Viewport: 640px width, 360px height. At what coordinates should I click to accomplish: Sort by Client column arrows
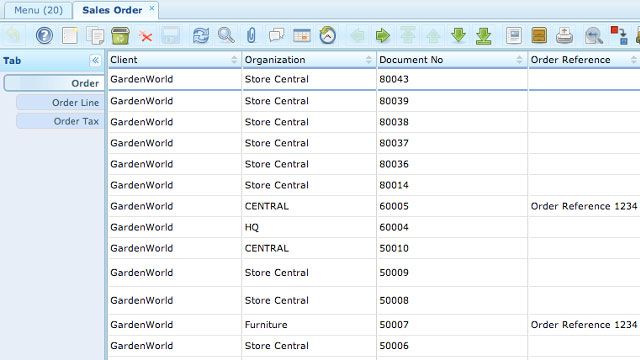click(234, 60)
